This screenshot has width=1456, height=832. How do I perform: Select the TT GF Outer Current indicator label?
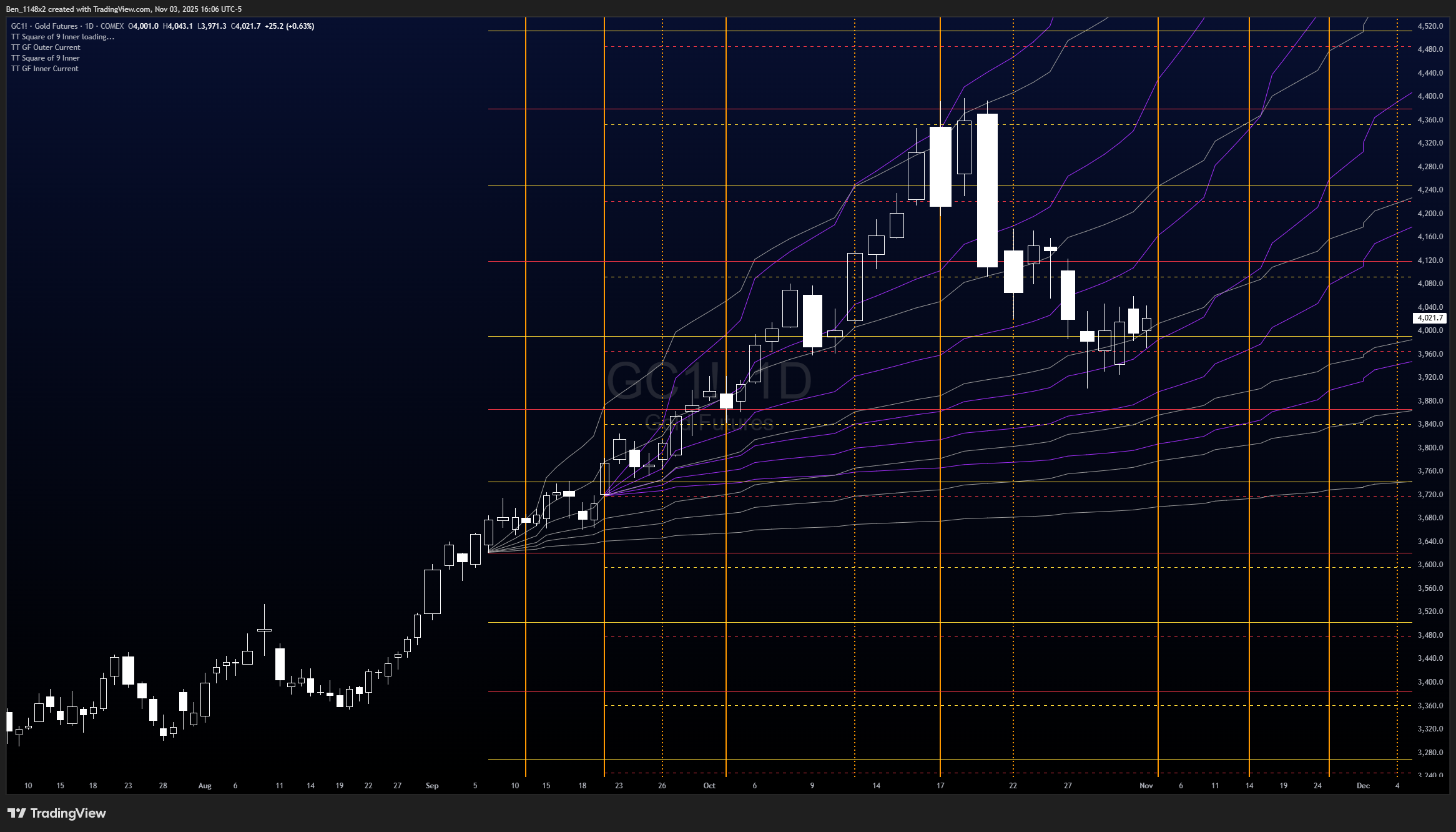[x=46, y=47]
